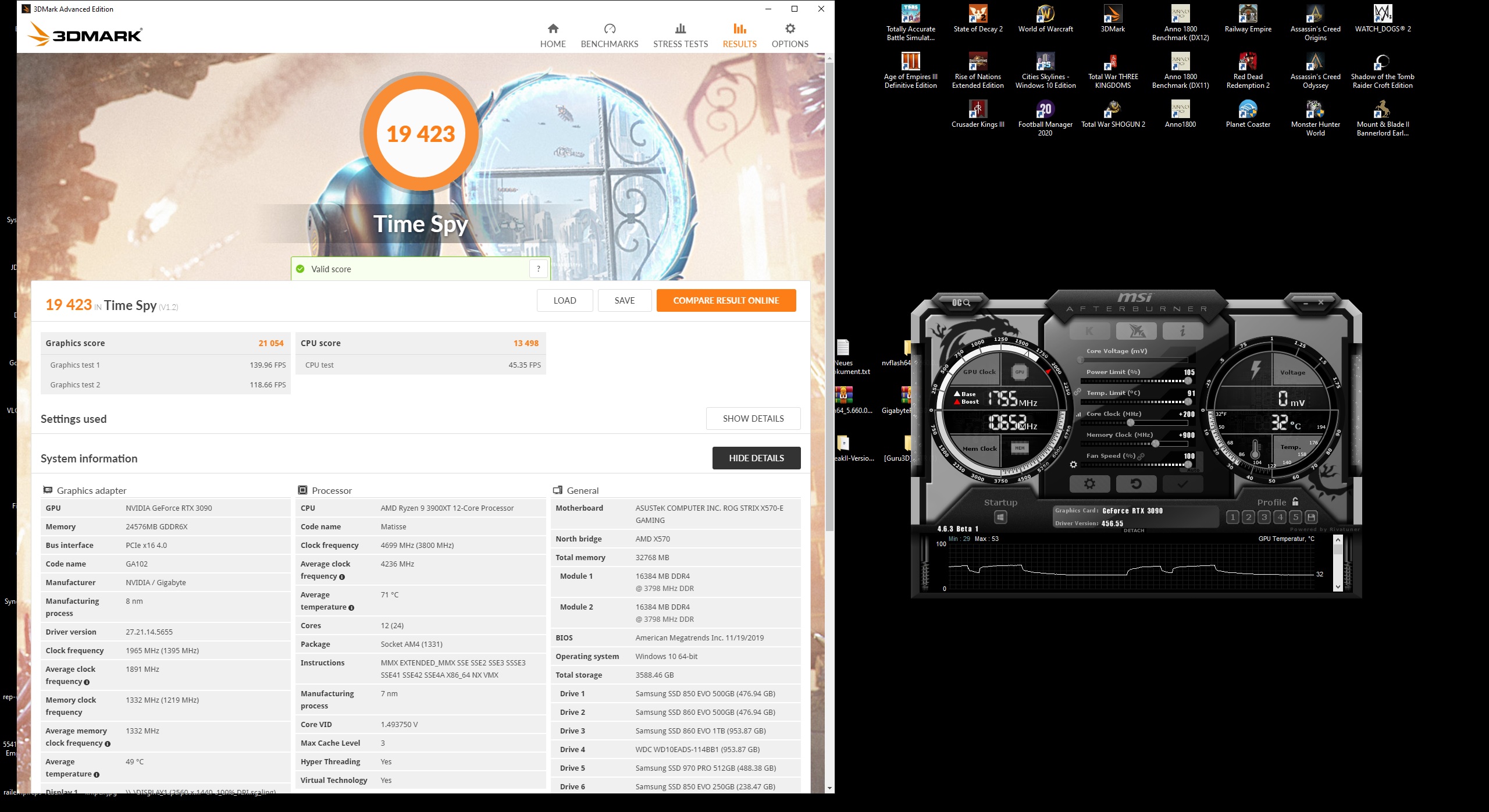The width and height of the screenshot is (1489, 812).
Task: Click the Core Clock slider handle
Action: click(x=1130, y=423)
